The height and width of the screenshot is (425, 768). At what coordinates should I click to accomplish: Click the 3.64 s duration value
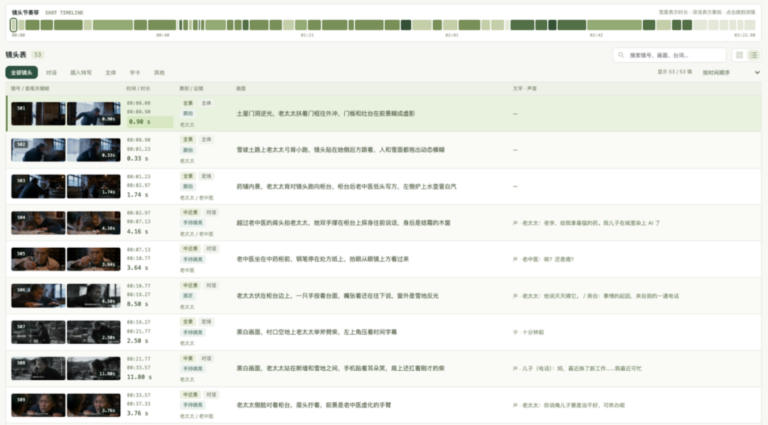138,268
